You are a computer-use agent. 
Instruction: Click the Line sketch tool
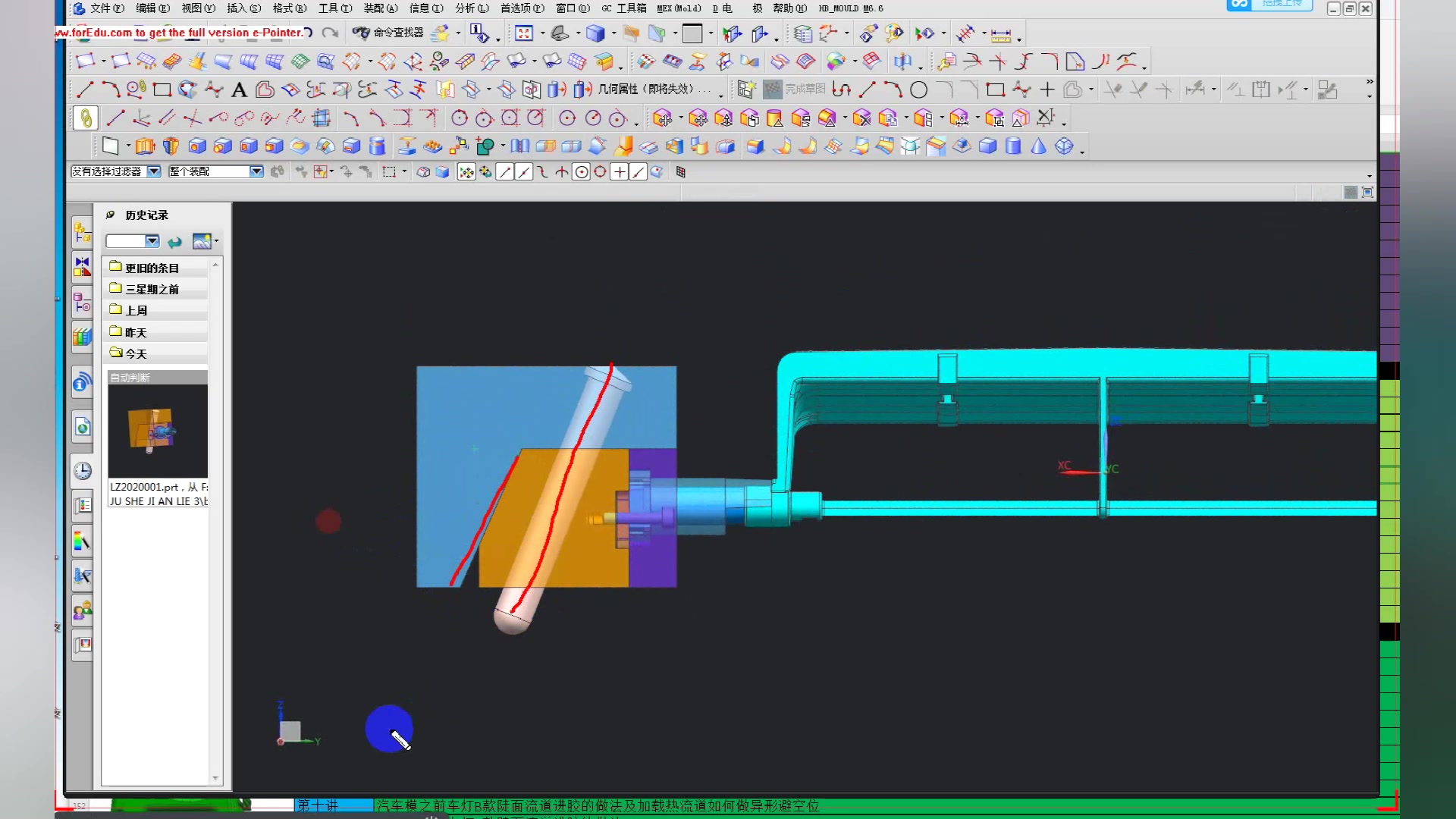868,90
